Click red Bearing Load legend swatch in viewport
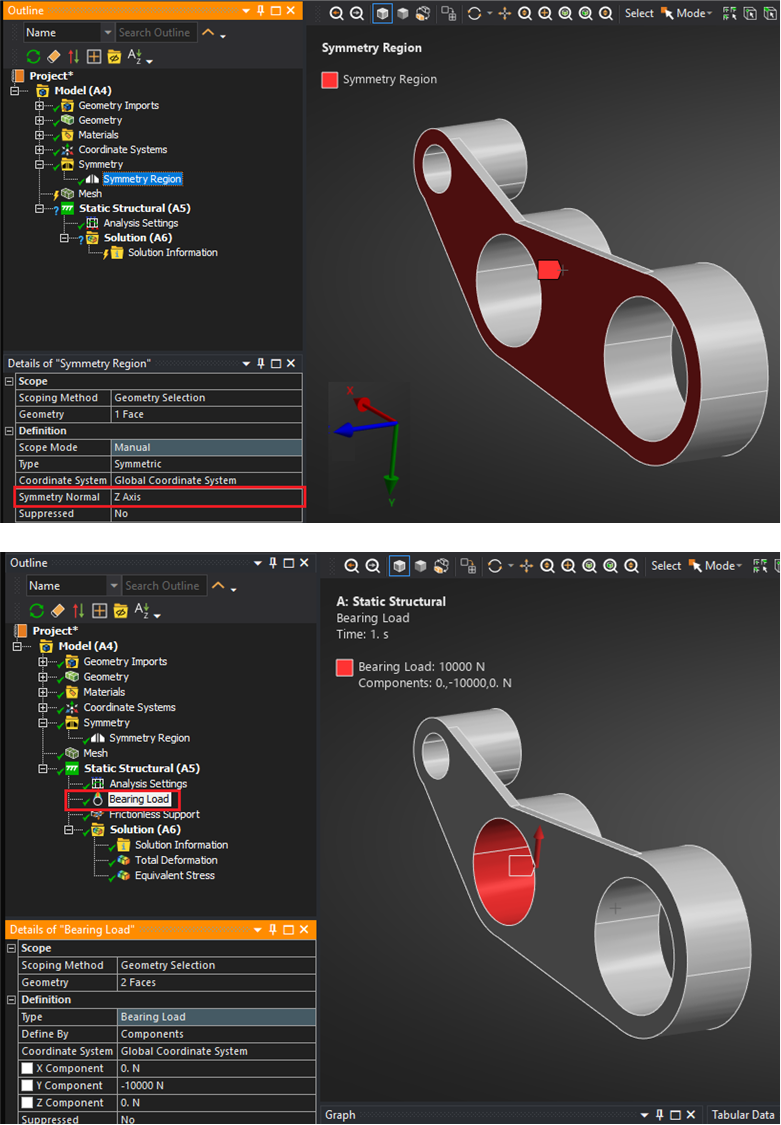This screenshot has height=1125, width=781. pos(344,668)
